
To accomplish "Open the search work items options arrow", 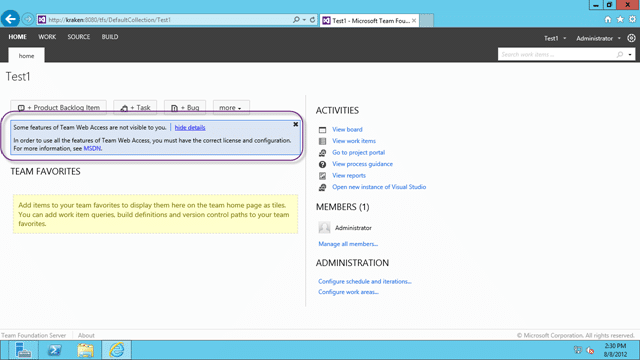I will 630,55.
